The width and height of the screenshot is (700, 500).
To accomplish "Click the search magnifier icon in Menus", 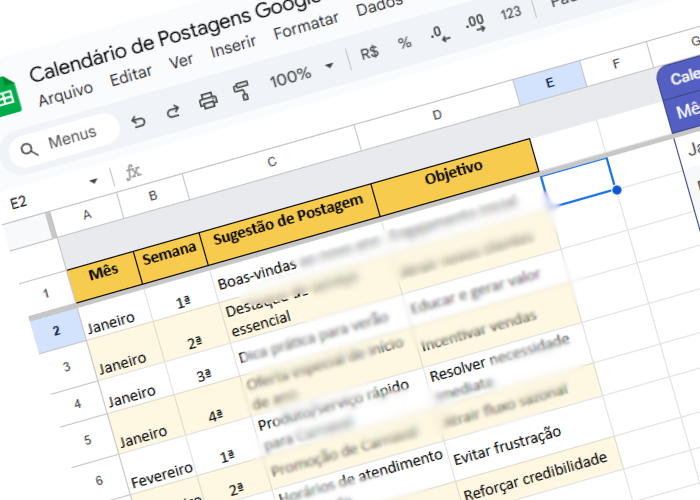I will 29,150.
